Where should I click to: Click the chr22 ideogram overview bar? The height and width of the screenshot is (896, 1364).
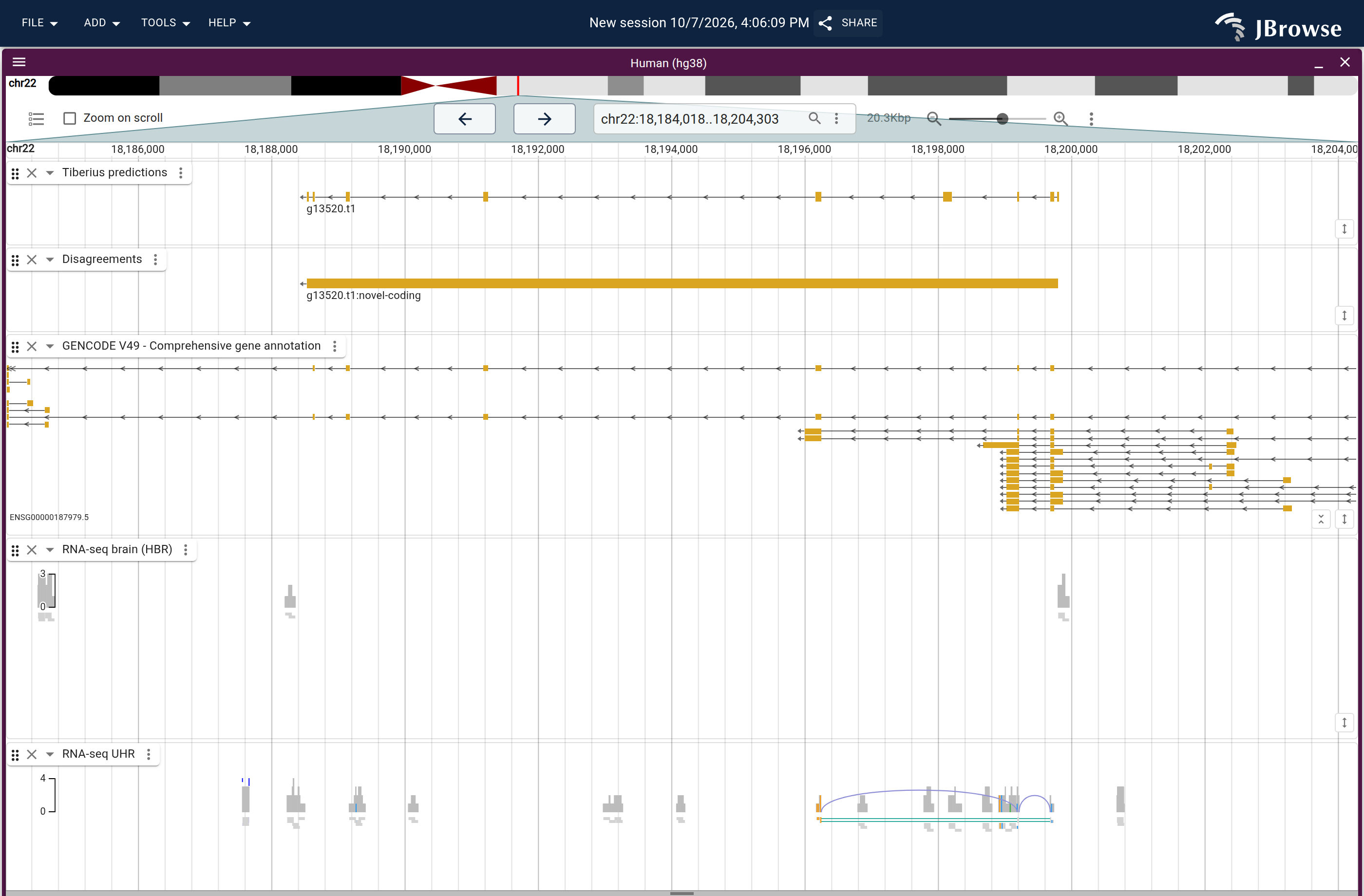click(x=703, y=85)
